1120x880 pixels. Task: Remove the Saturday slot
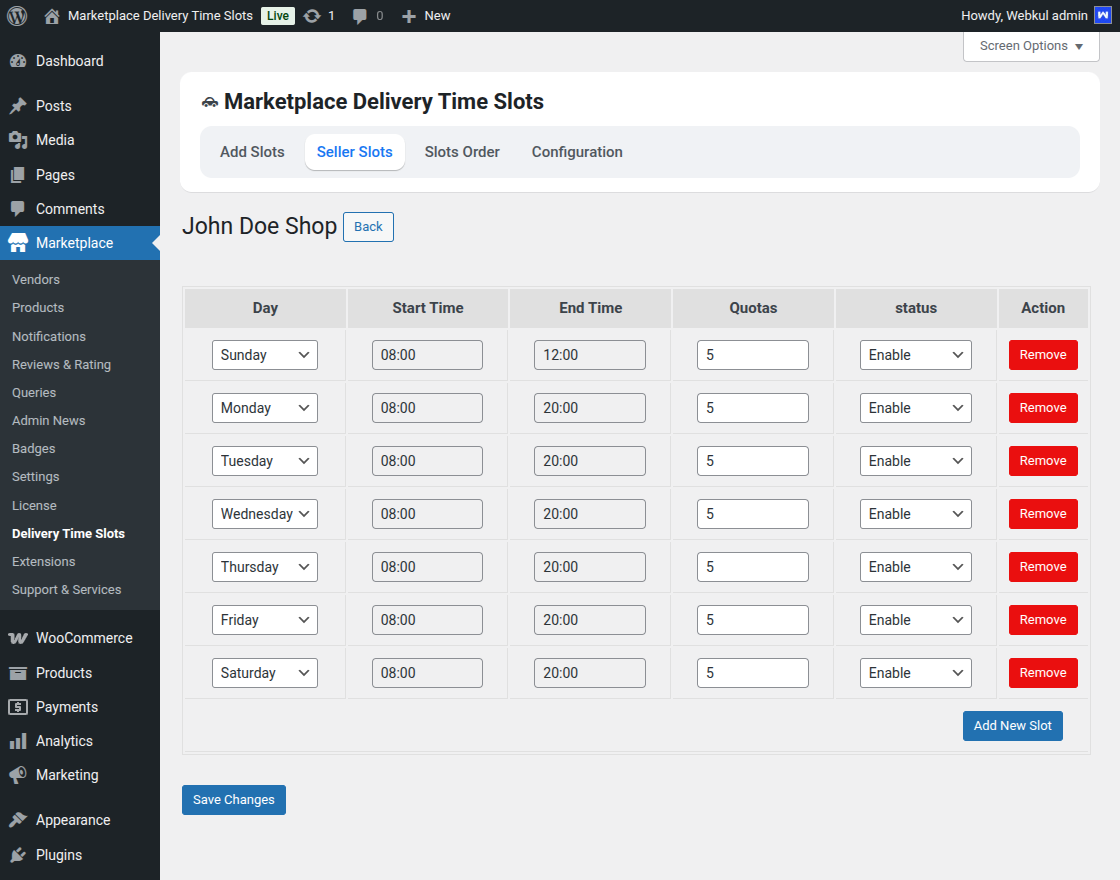1043,673
